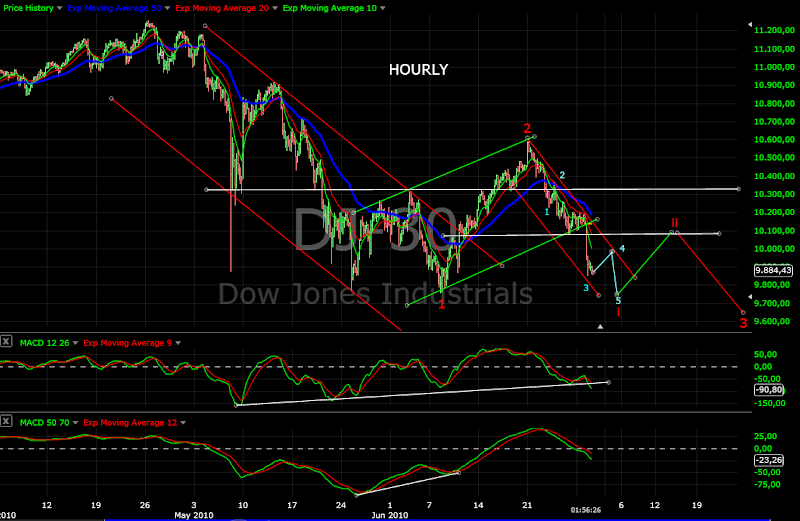Select the red wave label ii annotation
The height and width of the screenshot is (521, 800).
point(674,222)
